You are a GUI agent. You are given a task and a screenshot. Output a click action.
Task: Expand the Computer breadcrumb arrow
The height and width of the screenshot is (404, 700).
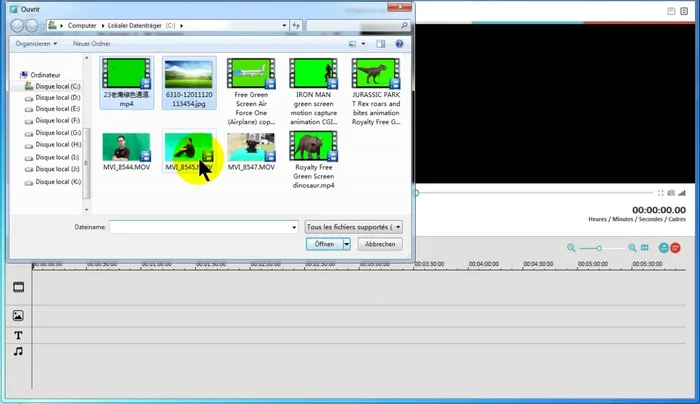(103, 26)
